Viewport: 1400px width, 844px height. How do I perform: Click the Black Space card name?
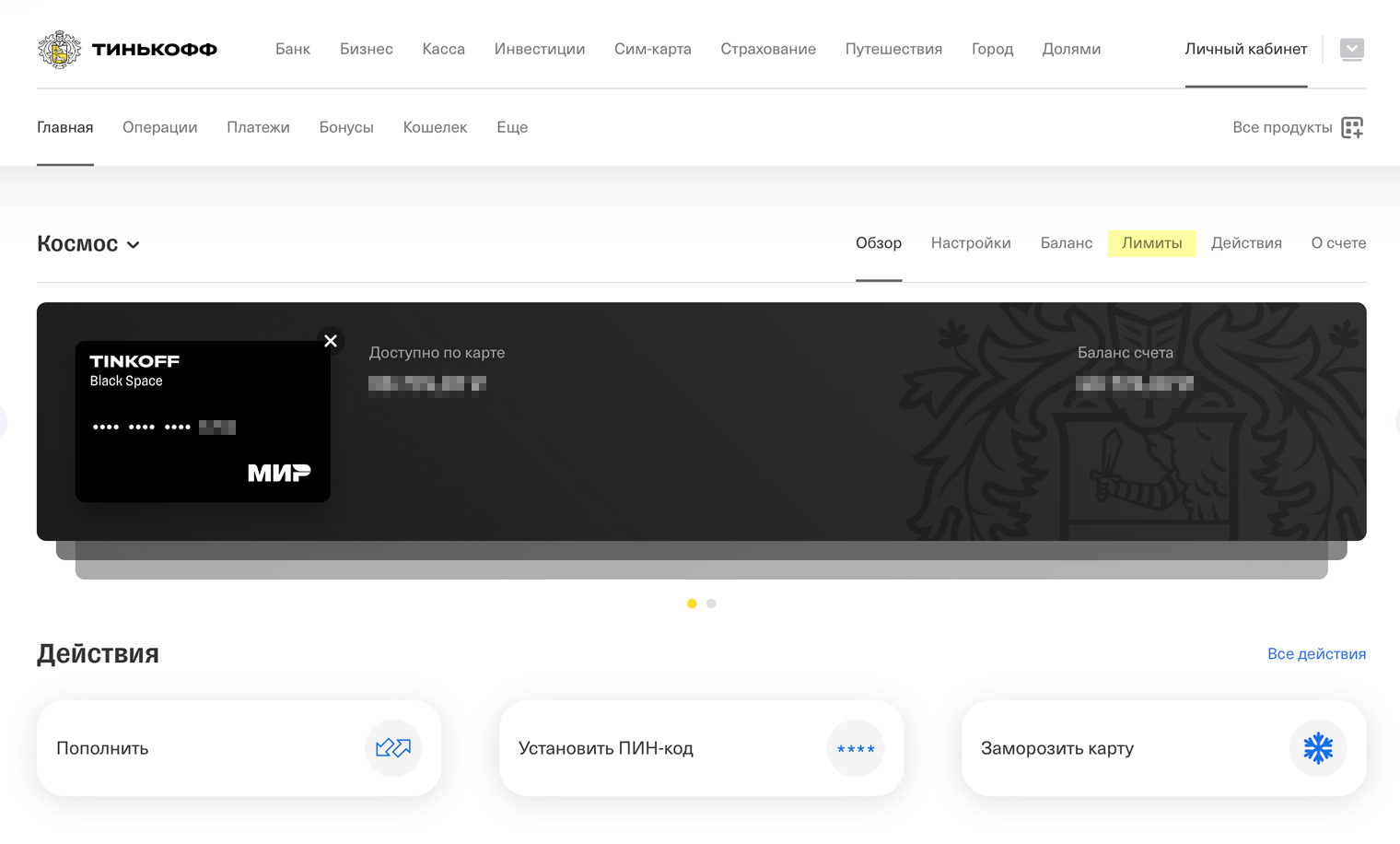(126, 381)
